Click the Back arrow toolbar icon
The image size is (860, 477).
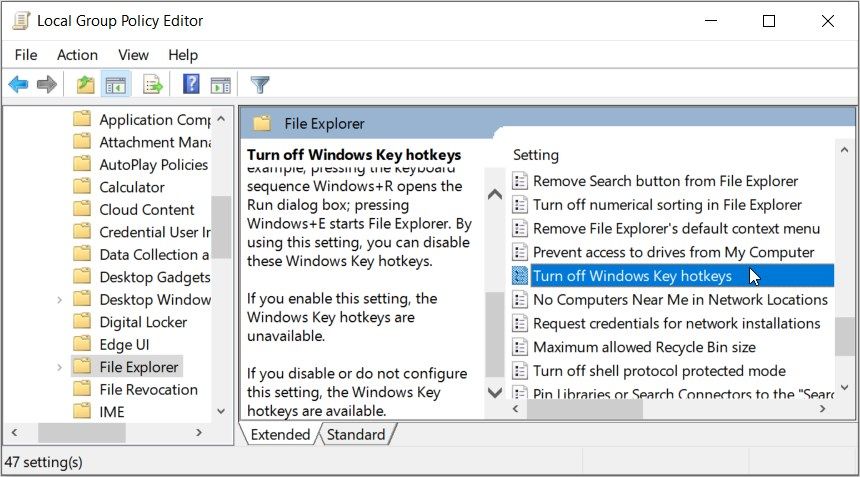[18, 85]
